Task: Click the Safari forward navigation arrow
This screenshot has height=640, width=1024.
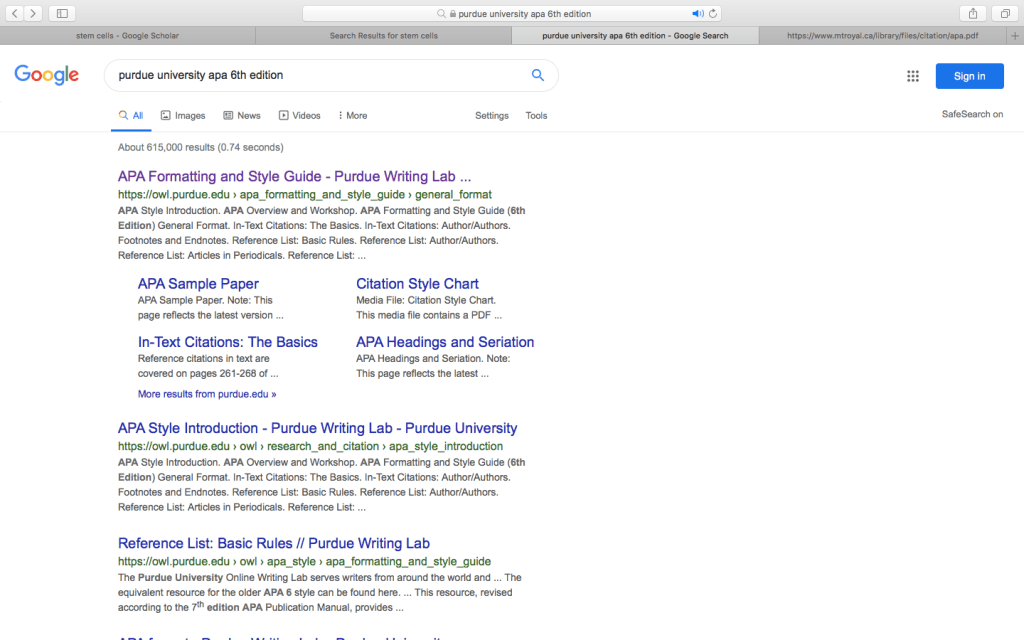Action: 33,13
